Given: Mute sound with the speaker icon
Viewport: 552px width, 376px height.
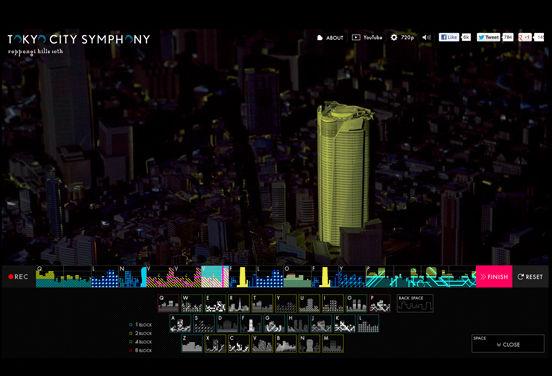Looking at the screenshot, I should (427, 37).
